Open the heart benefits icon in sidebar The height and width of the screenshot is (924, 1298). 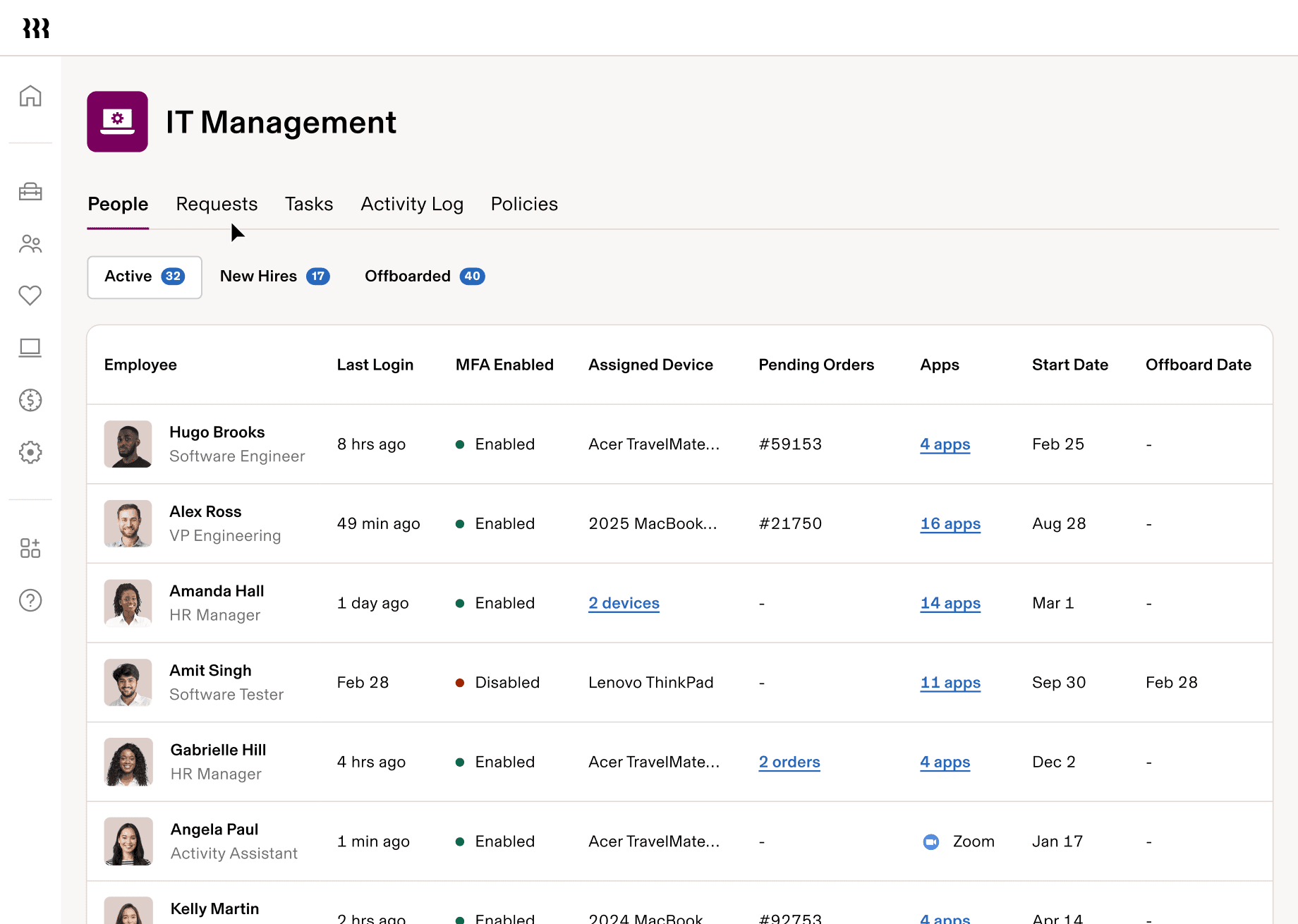(x=30, y=295)
